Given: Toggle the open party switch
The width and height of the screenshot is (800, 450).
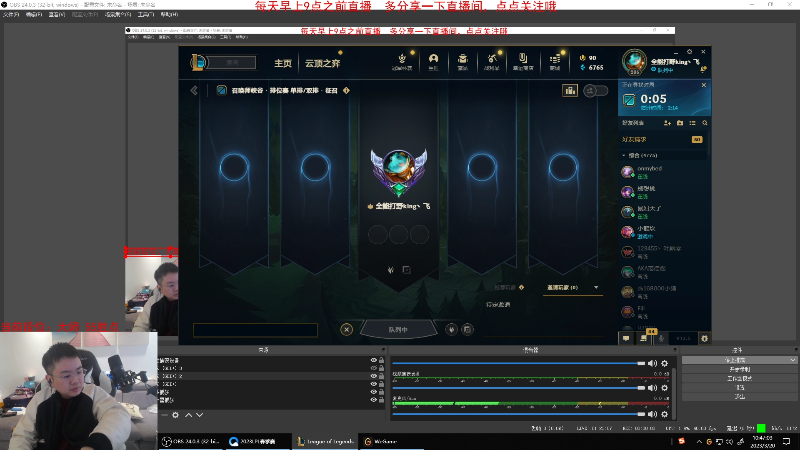Looking at the screenshot, I should (x=595, y=90).
